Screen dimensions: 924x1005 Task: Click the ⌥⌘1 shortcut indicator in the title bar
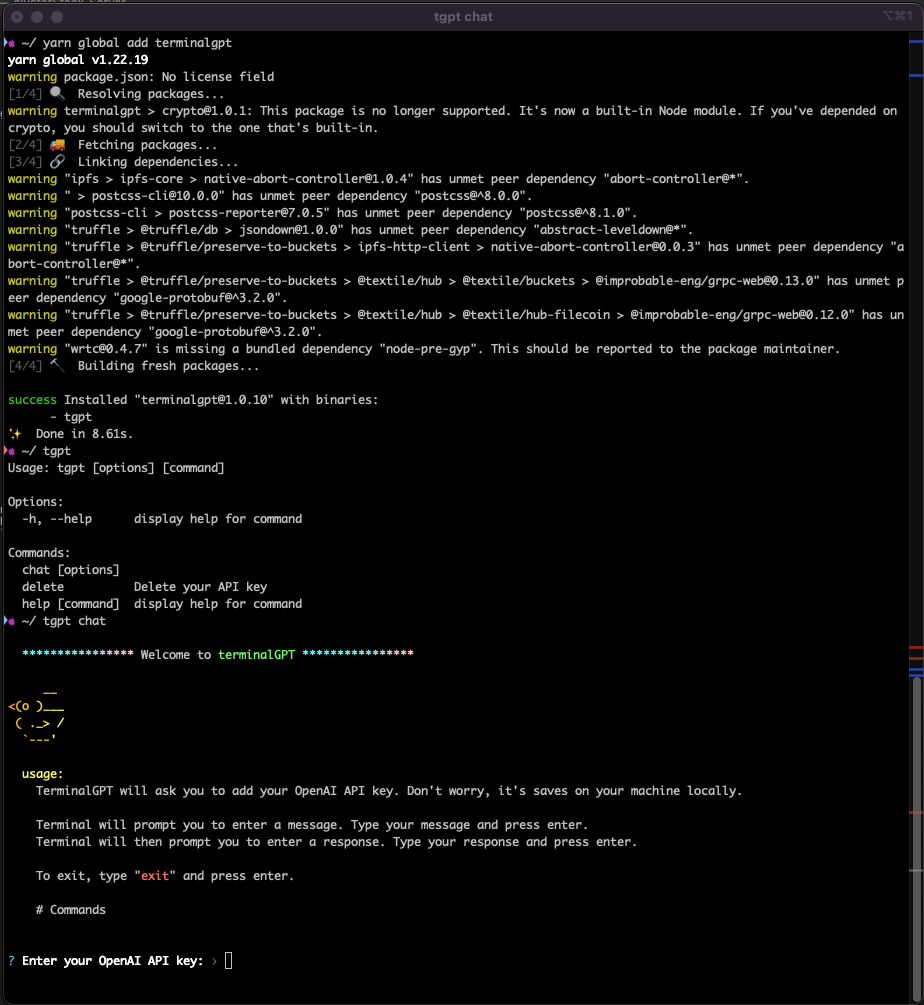(x=897, y=16)
